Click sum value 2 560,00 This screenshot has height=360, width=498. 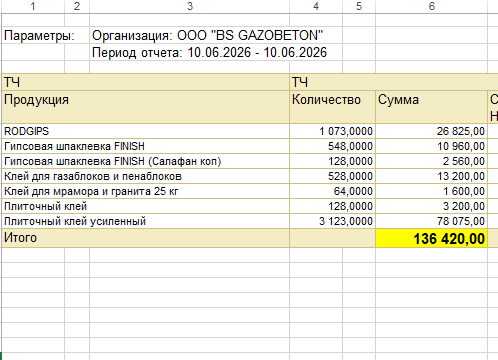tap(432, 161)
